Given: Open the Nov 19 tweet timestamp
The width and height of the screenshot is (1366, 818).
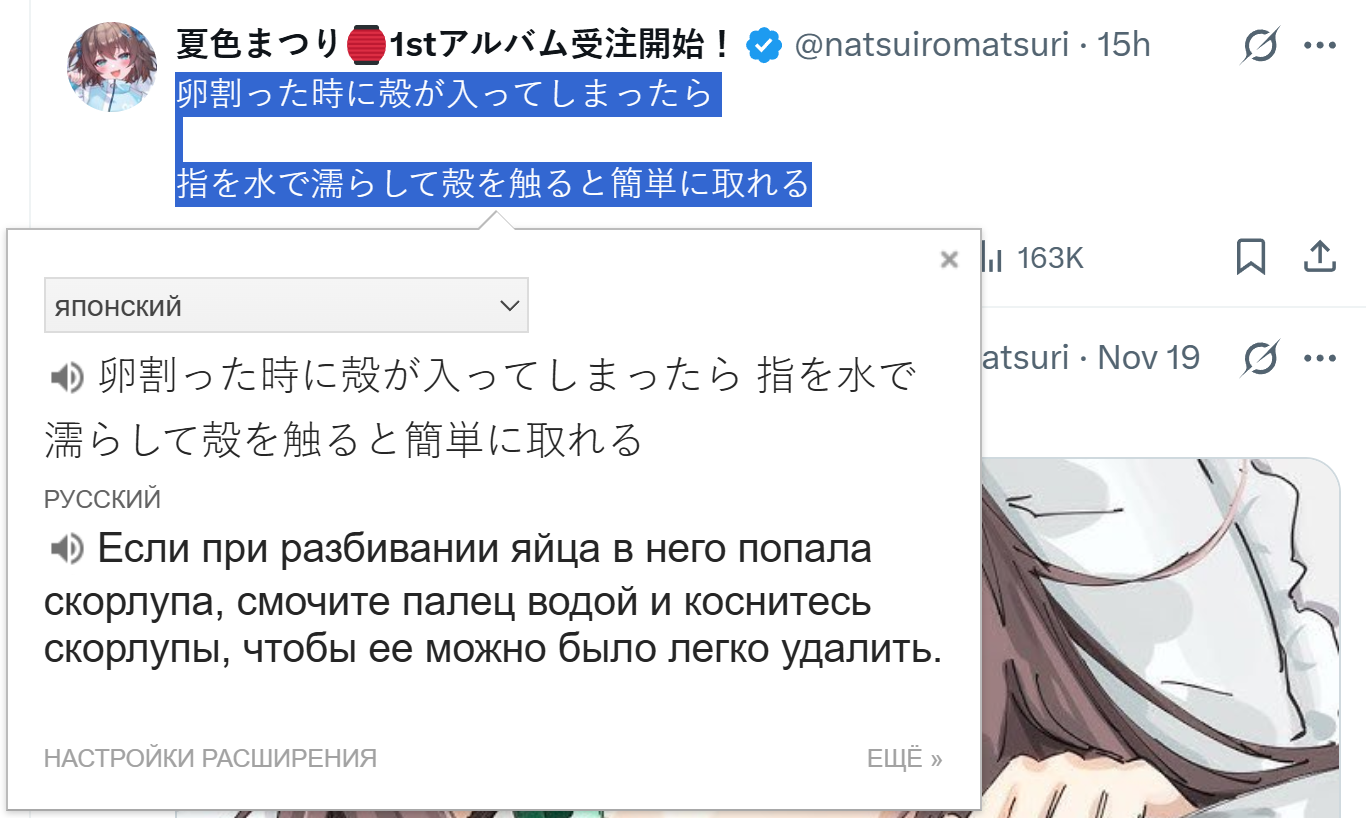Looking at the screenshot, I should click(1149, 357).
